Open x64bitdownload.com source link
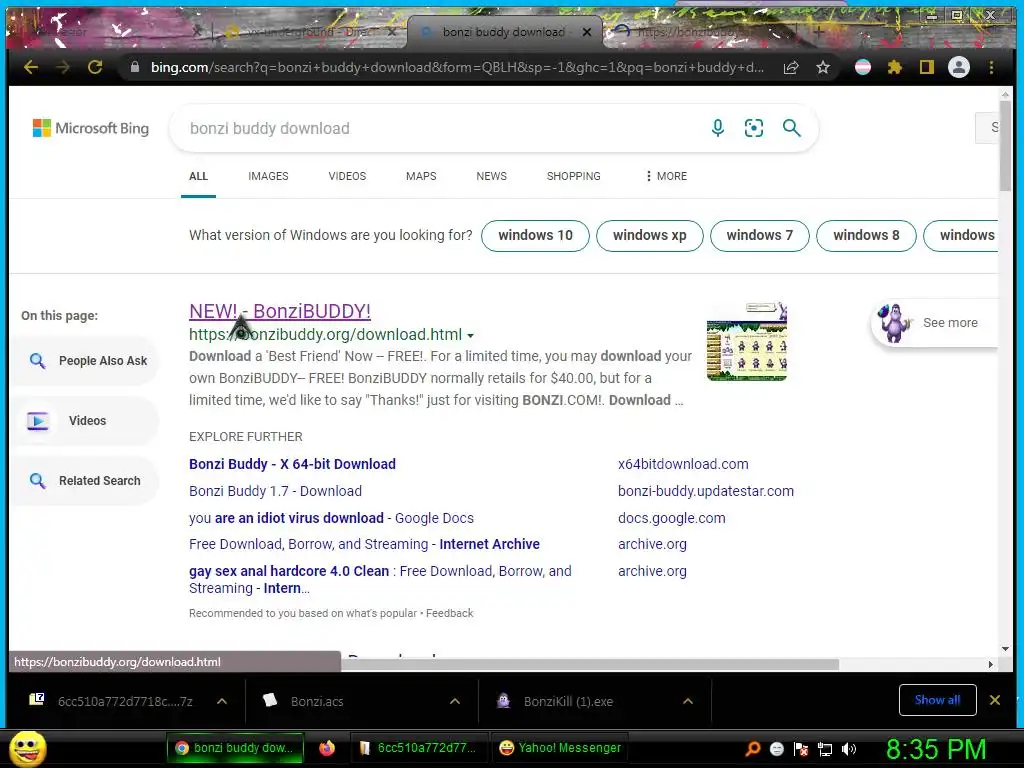Image resolution: width=1024 pixels, height=768 pixels. (683, 464)
